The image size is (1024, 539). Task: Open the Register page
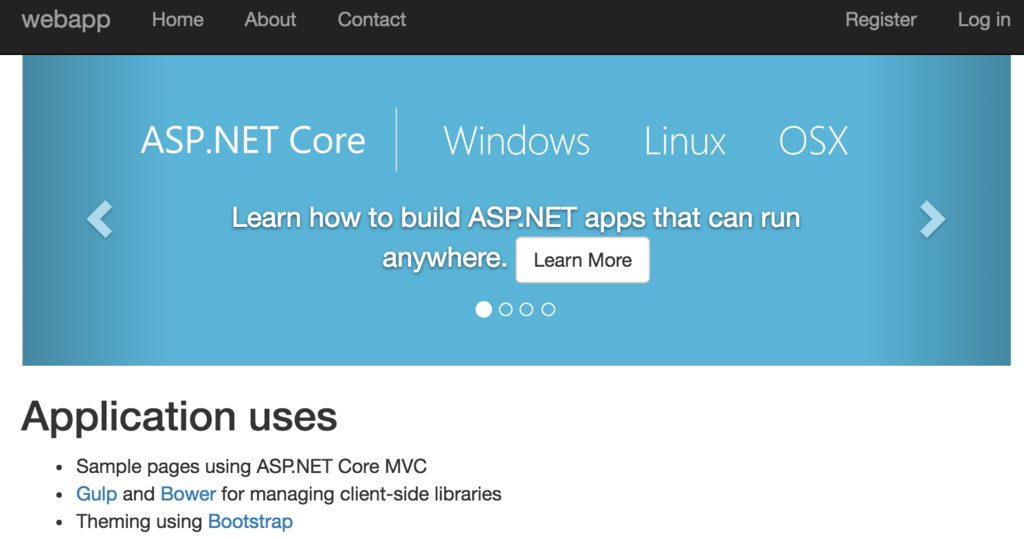coord(881,20)
